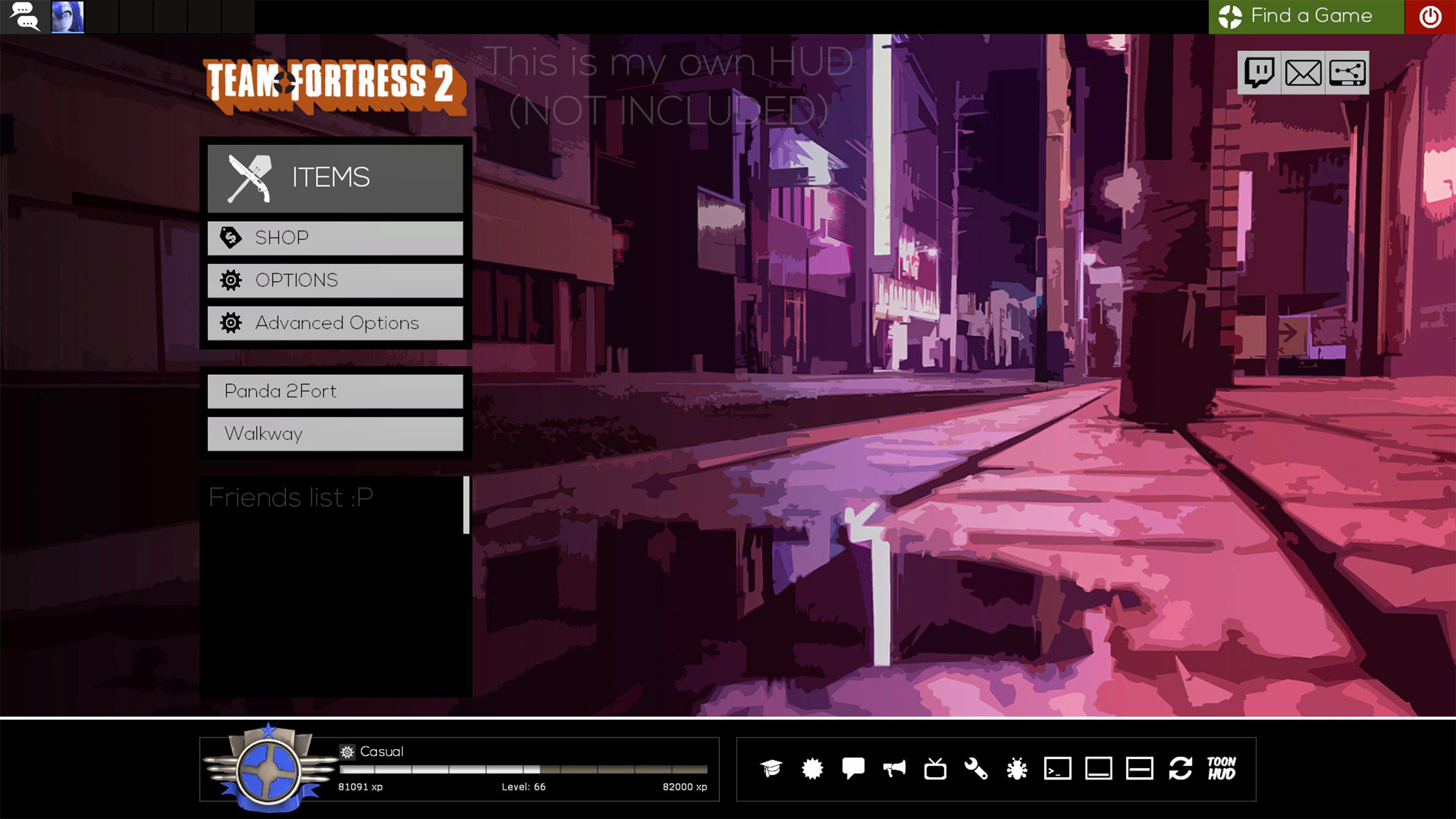Open the ITEMS menu

(335, 177)
